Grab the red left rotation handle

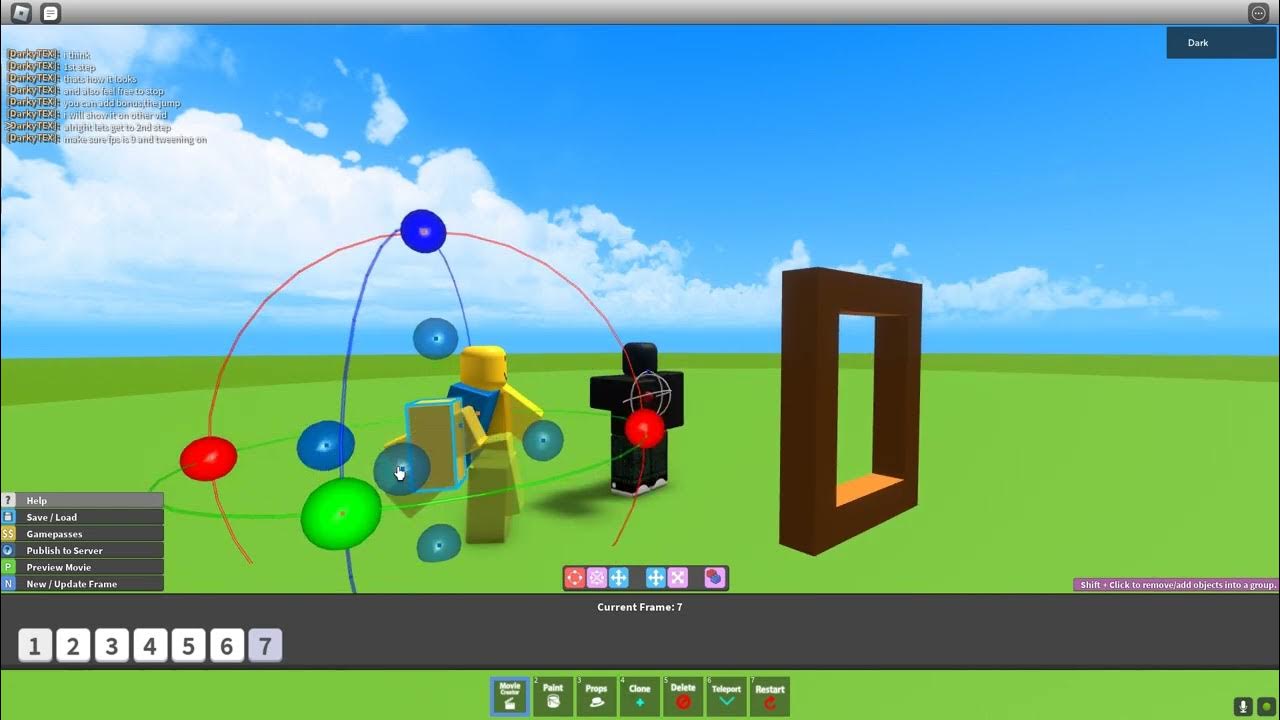(208, 458)
